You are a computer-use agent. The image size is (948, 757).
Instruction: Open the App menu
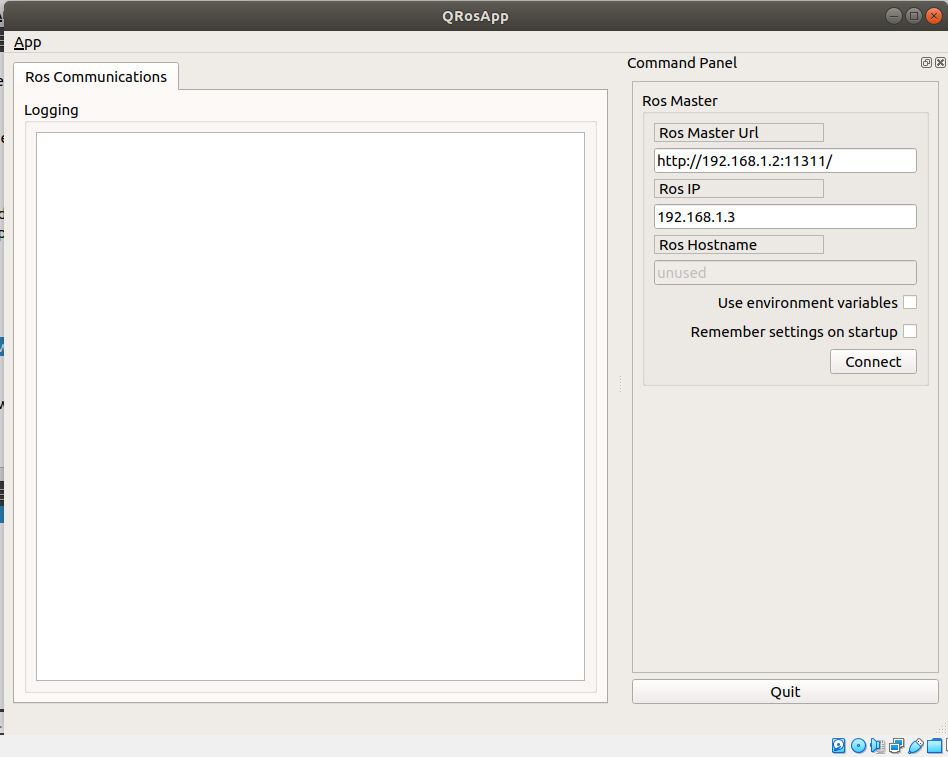28,42
